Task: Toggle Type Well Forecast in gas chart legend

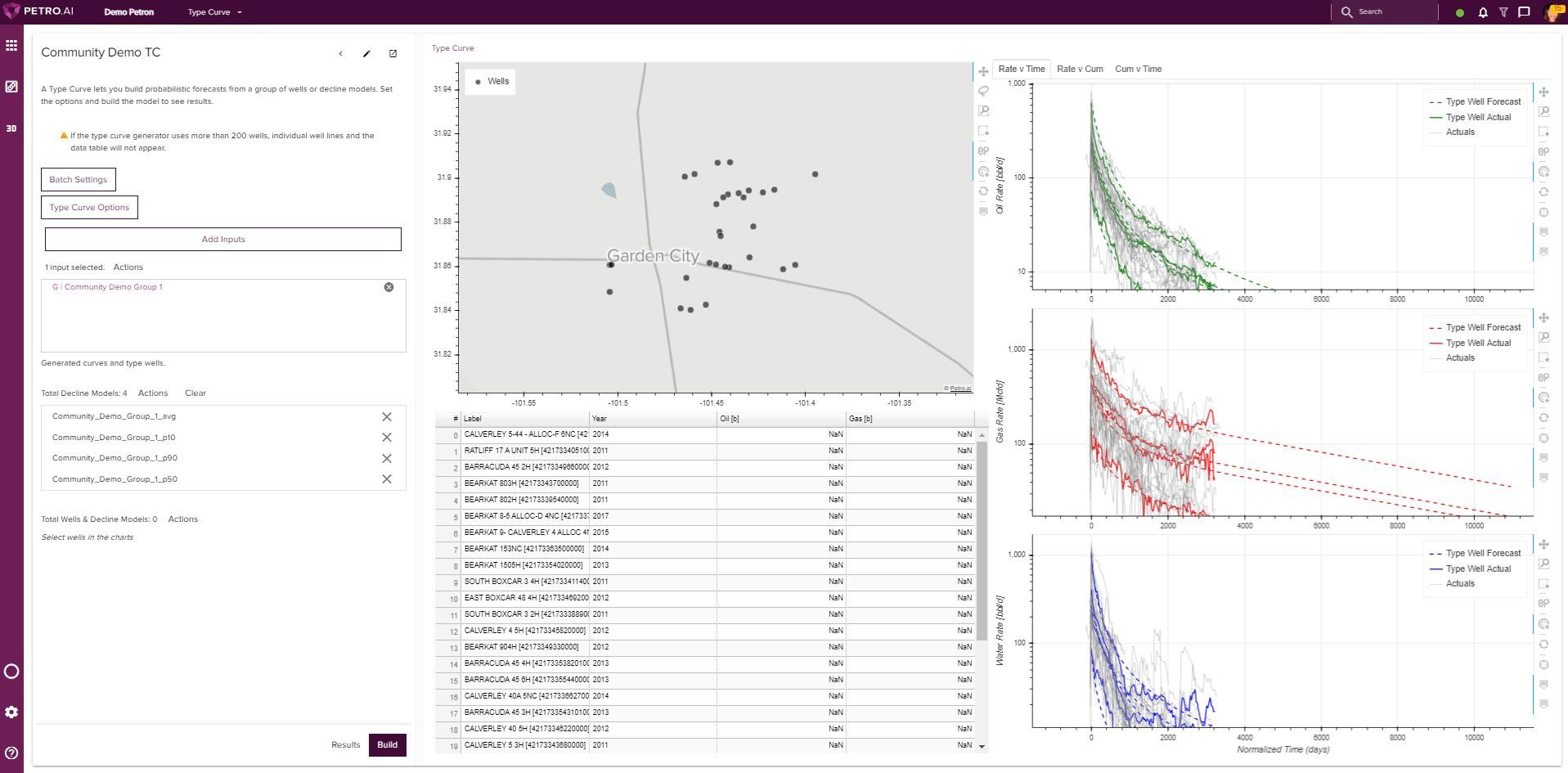Action: point(1475,328)
